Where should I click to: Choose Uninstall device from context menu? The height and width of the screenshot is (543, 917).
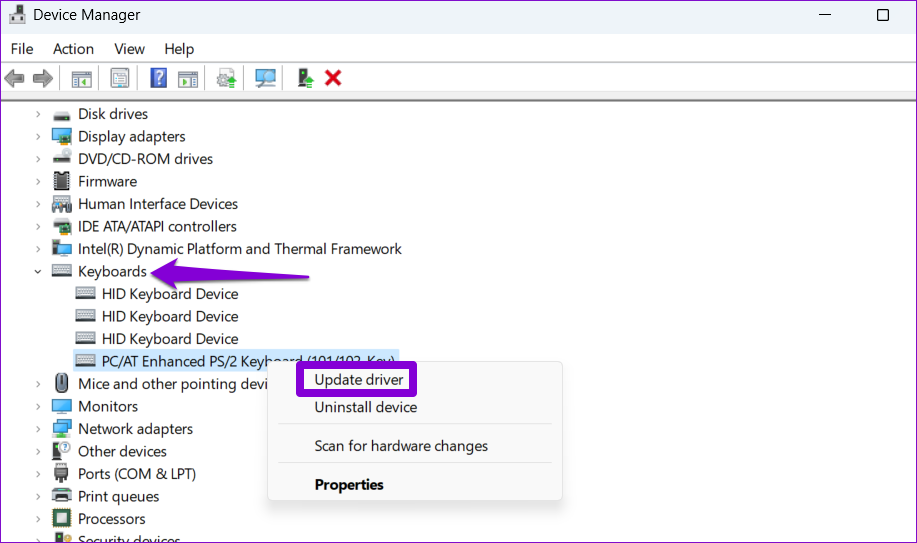click(366, 407)
